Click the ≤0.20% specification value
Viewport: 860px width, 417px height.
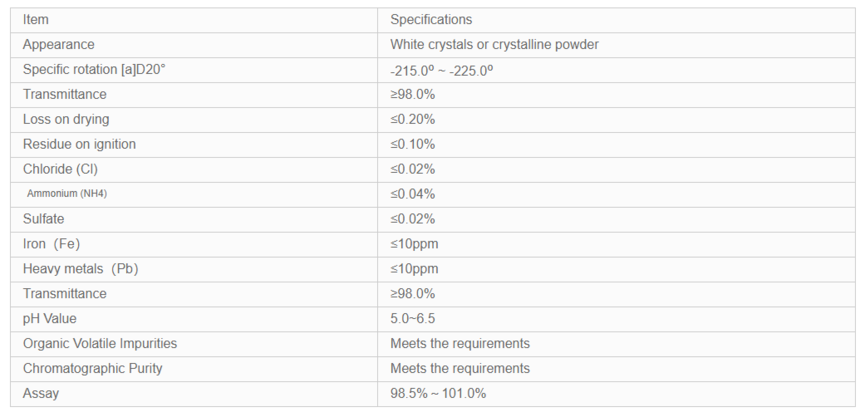[412, 120]
